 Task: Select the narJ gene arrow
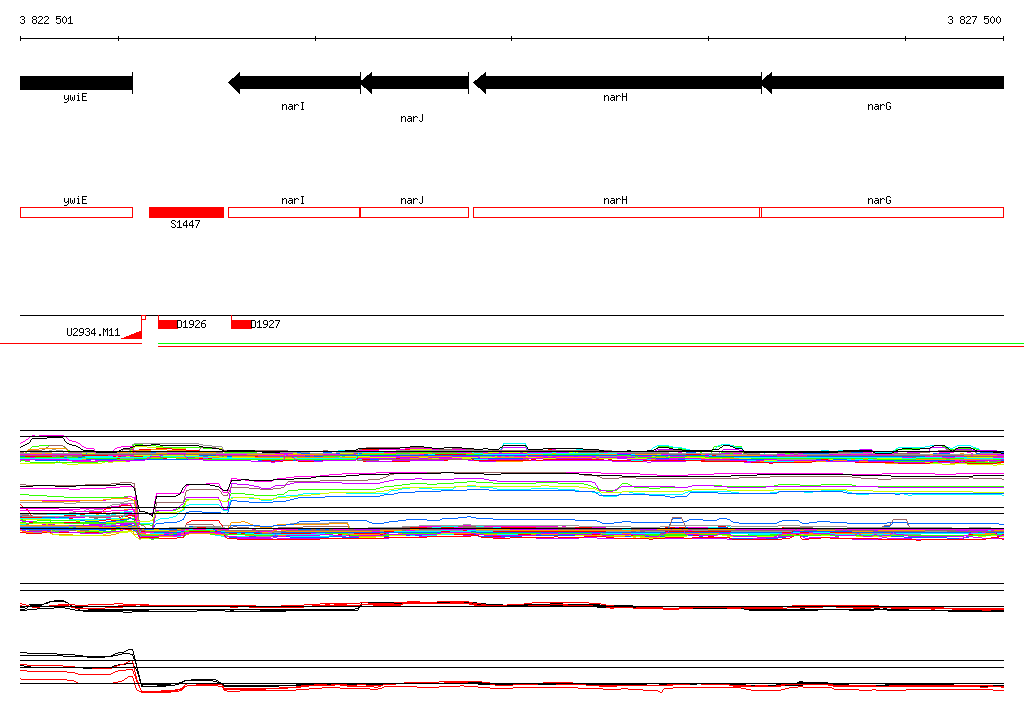[x=415, y=83]
